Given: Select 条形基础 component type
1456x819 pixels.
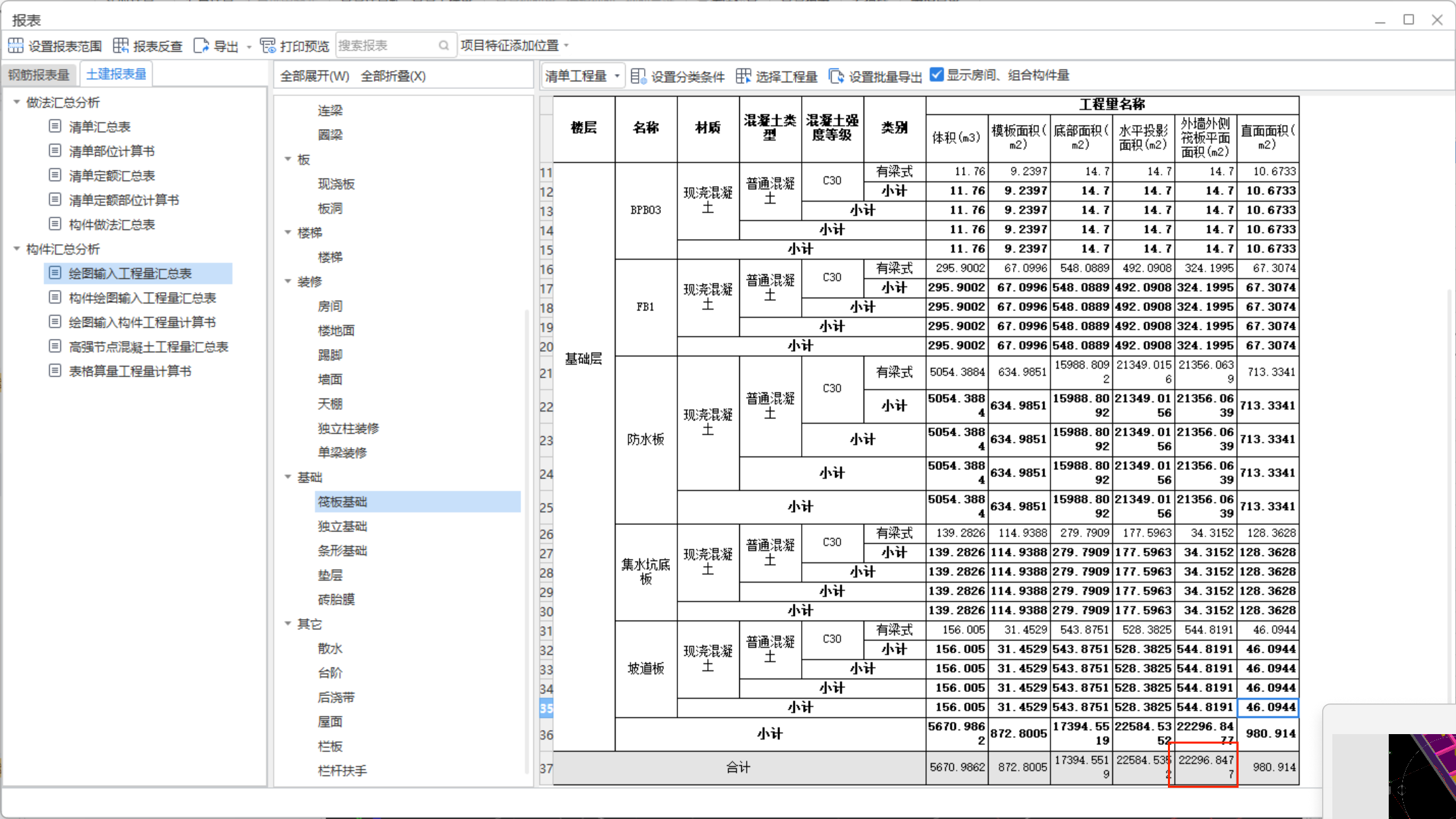Looking at the screenshot, I should pos(342,550).
